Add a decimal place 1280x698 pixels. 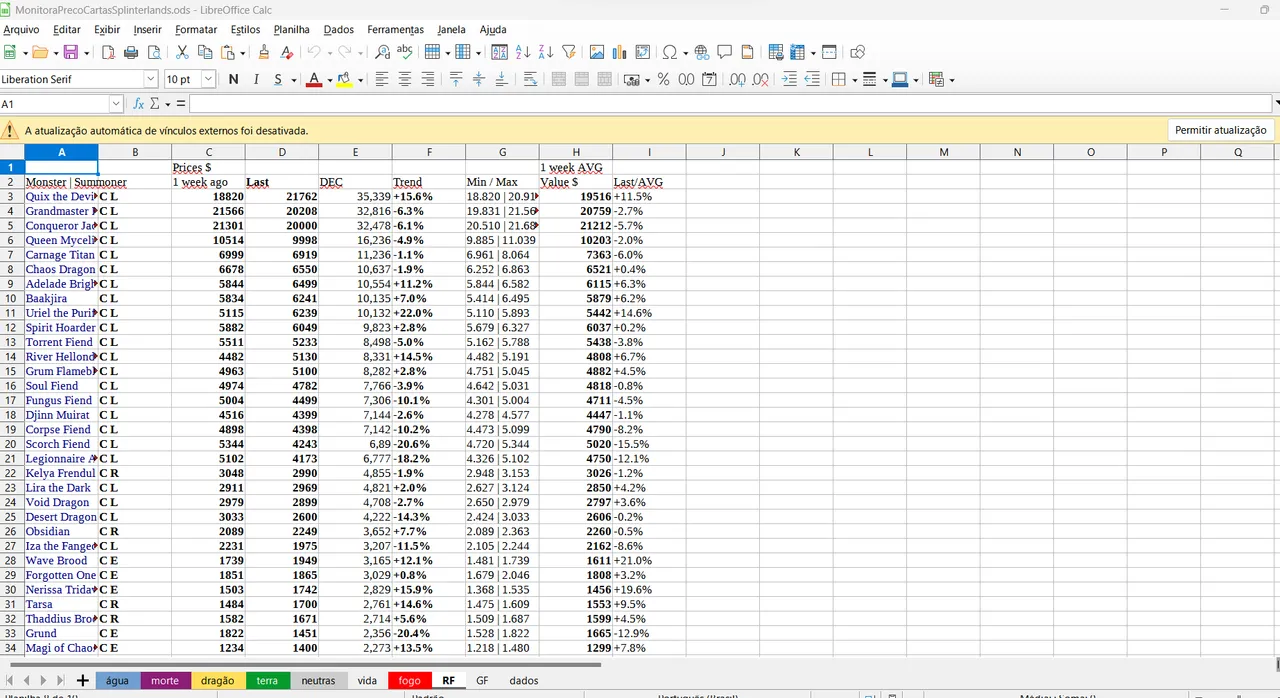pyautogui.click(x=737, y=79)
